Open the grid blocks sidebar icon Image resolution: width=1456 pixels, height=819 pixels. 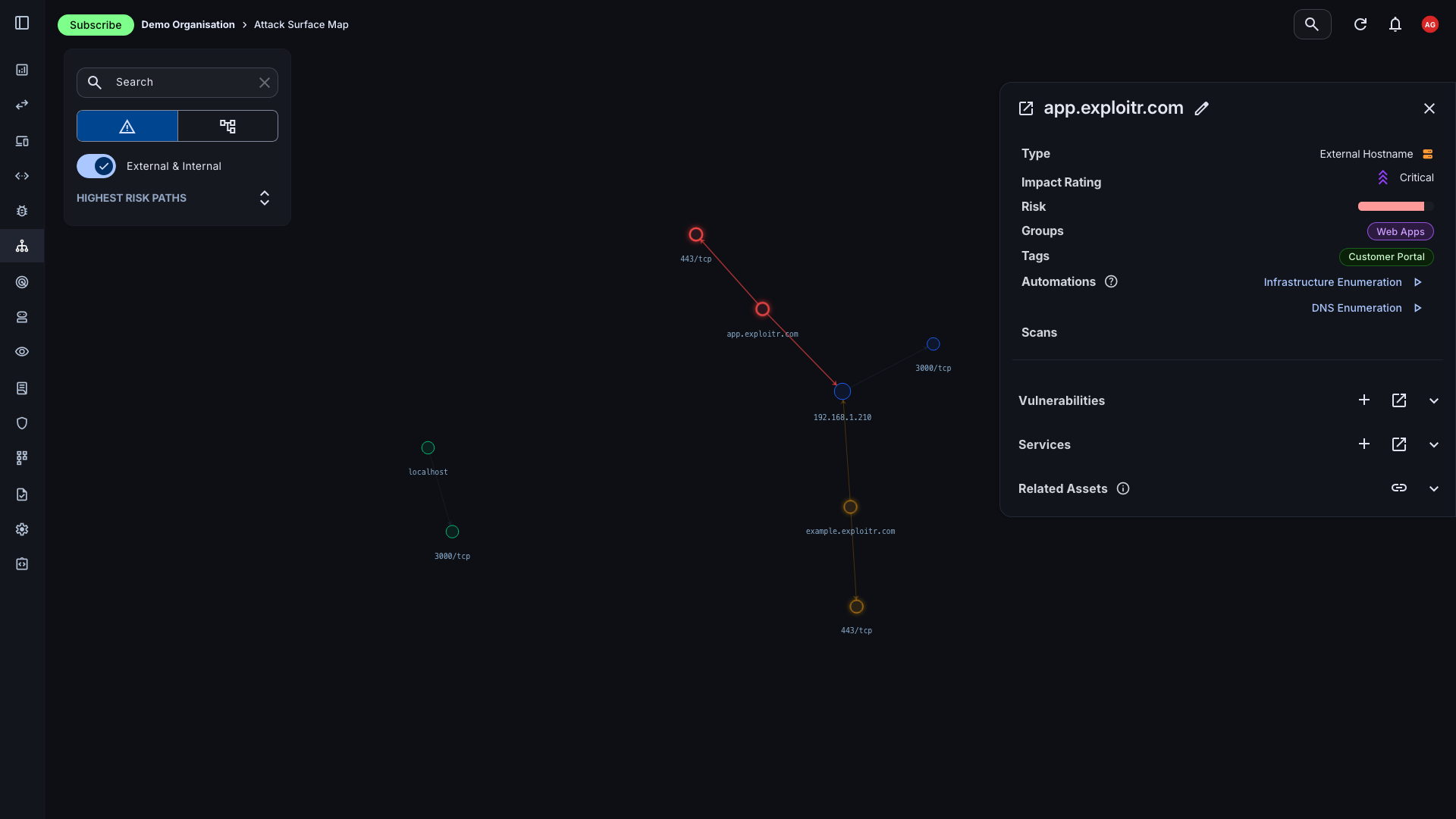(x=22, y=458)
